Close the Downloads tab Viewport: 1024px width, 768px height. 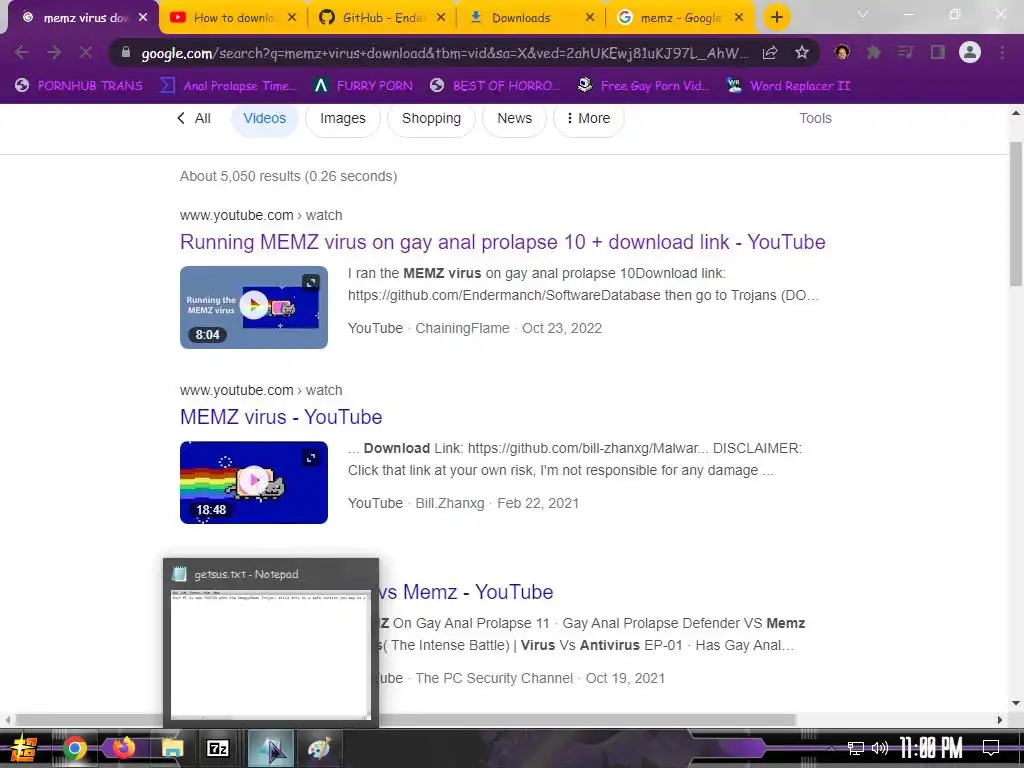(x=590, y=18)
